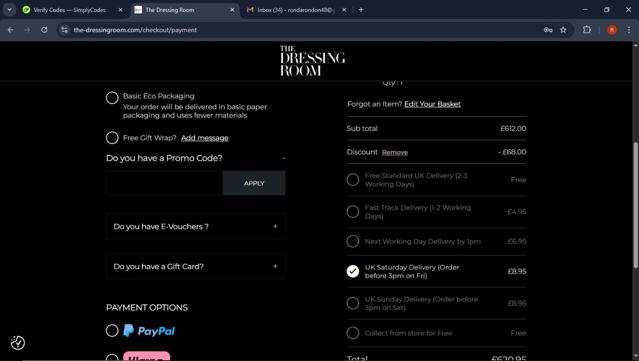The image size is (639, 361).
Task: Restore down the browser window
Action: [607, 10]
